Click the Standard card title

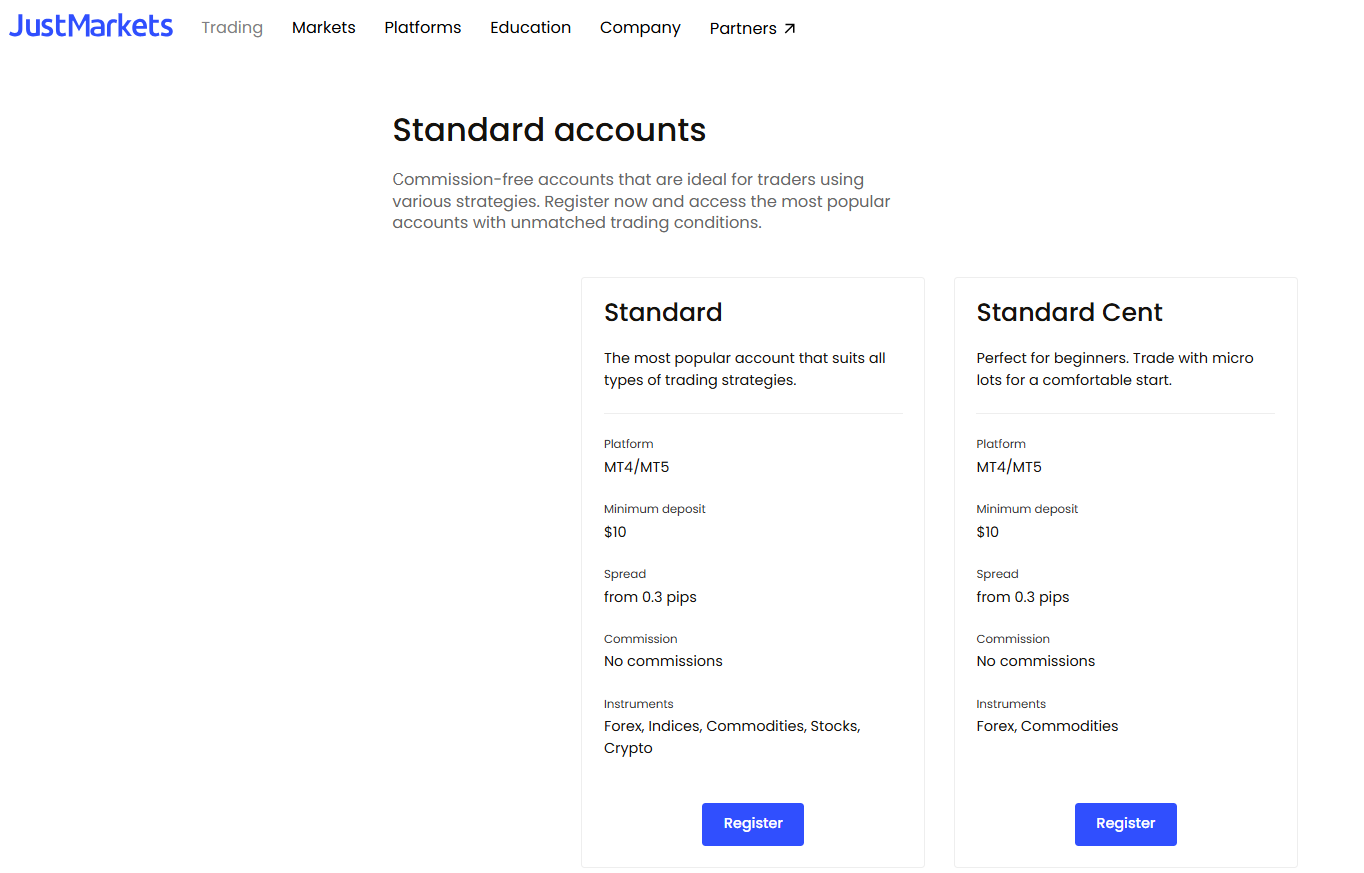click(x=663, y=312)
